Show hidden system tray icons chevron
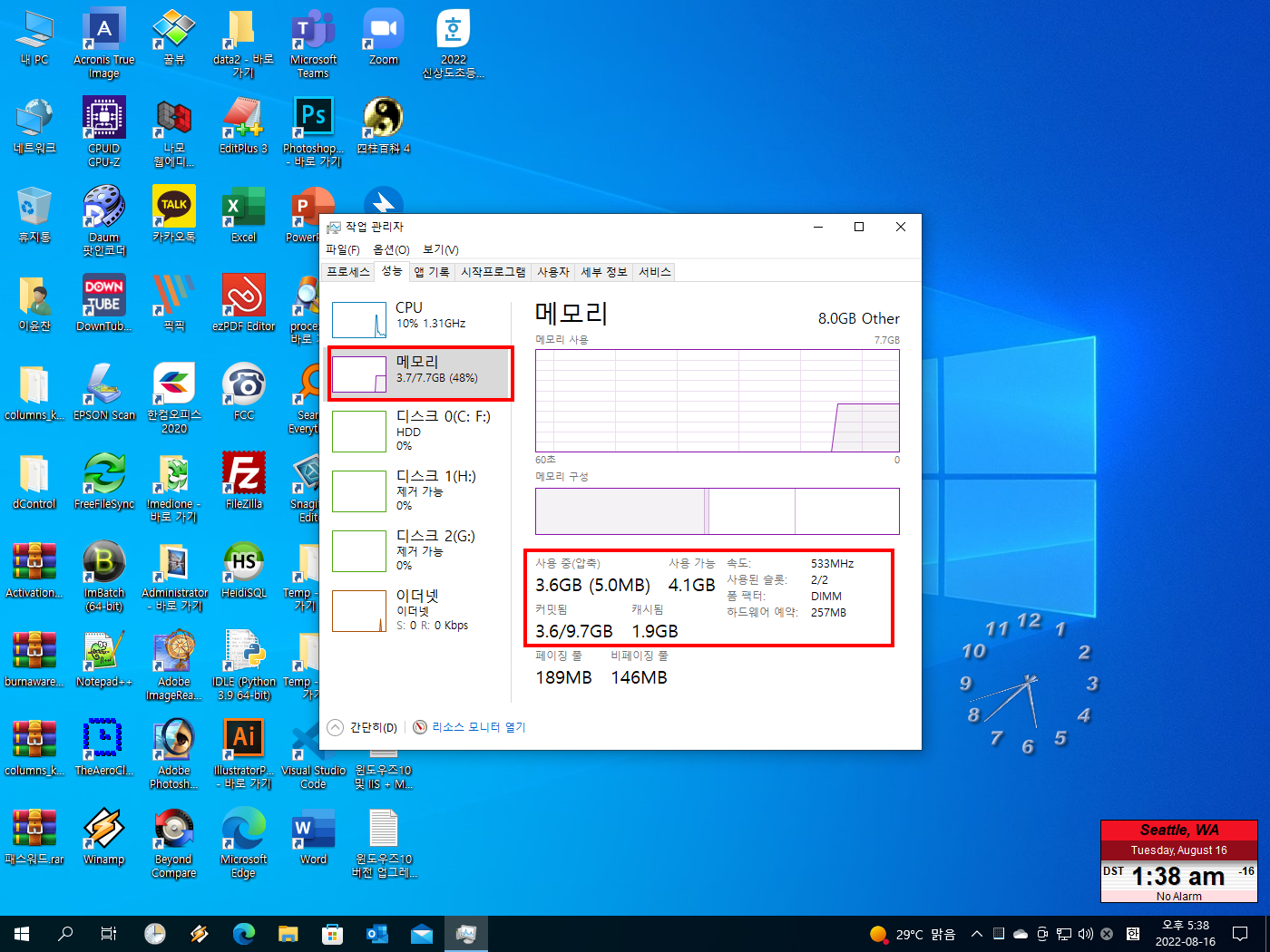Screen dimensions: 1270x952 977,934
